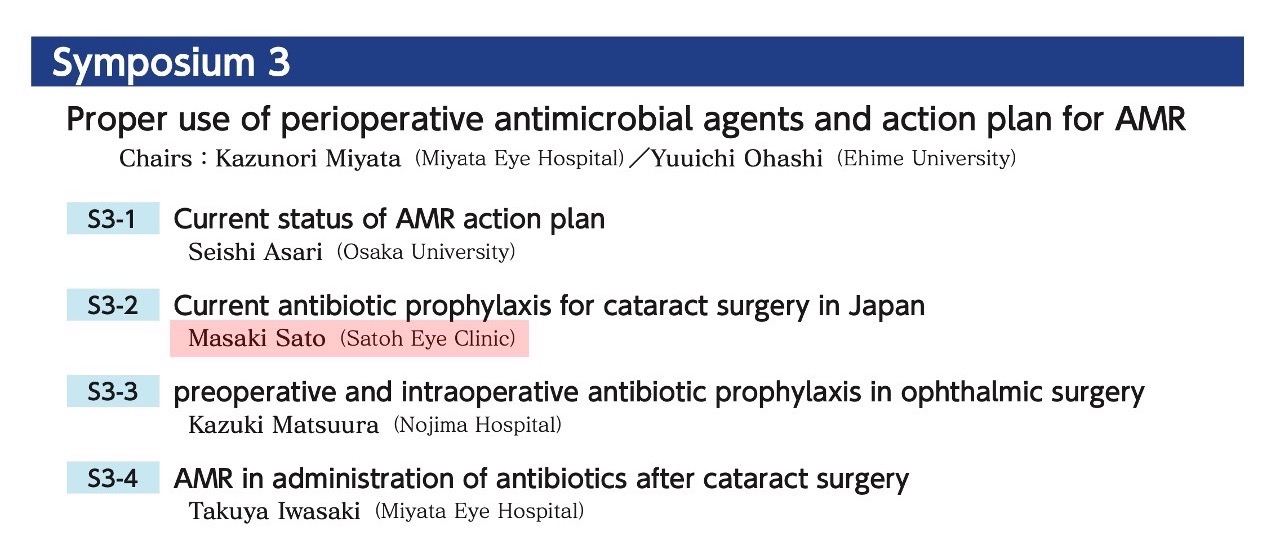Click chair name Yuuichi Ohashi
Viewport: 1280px width, 550px height.
pyautogui.click(x=737, y=159)
